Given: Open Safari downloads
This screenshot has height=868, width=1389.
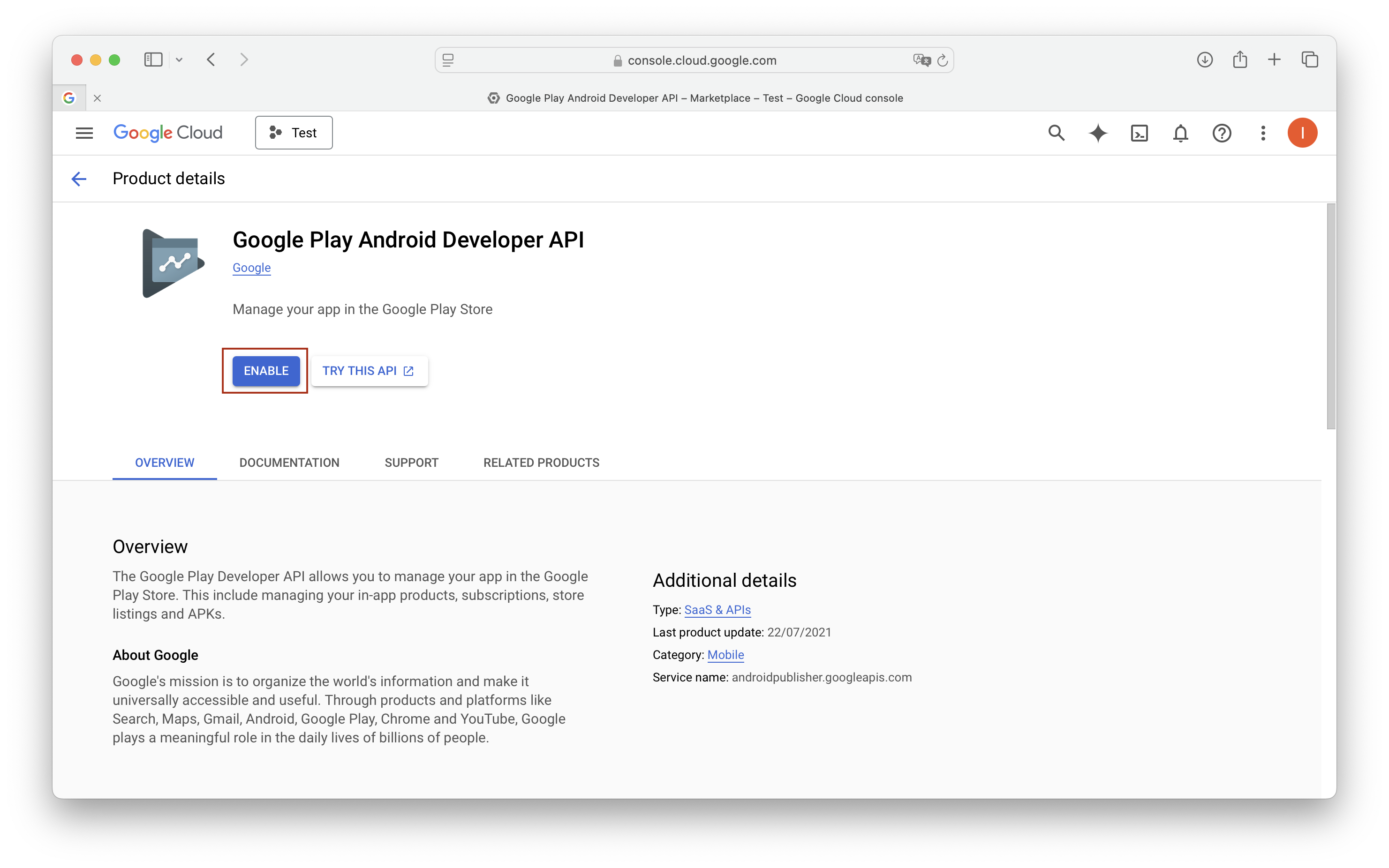Looking at the screenshot, I should click(x=1205, y=59).
